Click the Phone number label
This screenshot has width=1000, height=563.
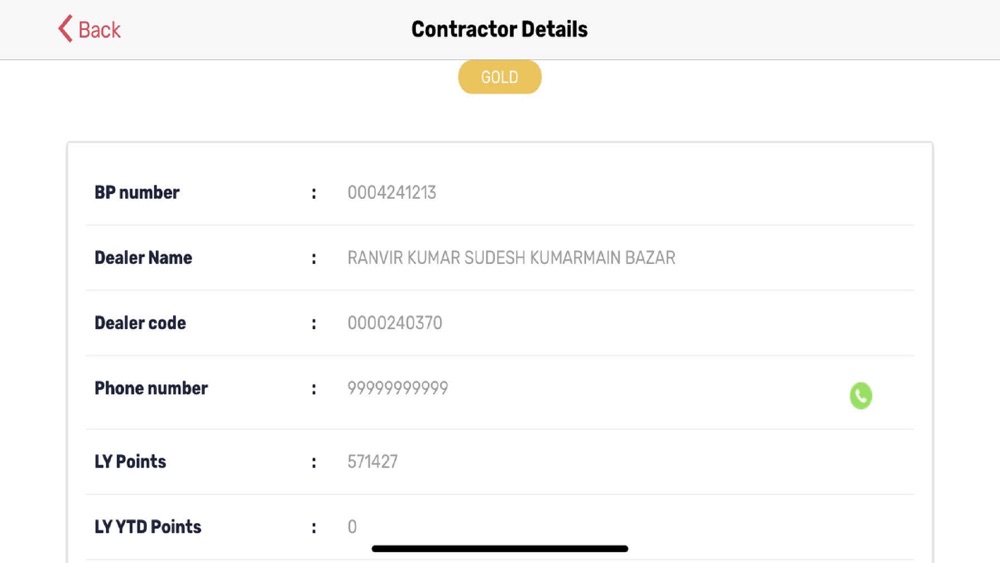pos(151,388)
